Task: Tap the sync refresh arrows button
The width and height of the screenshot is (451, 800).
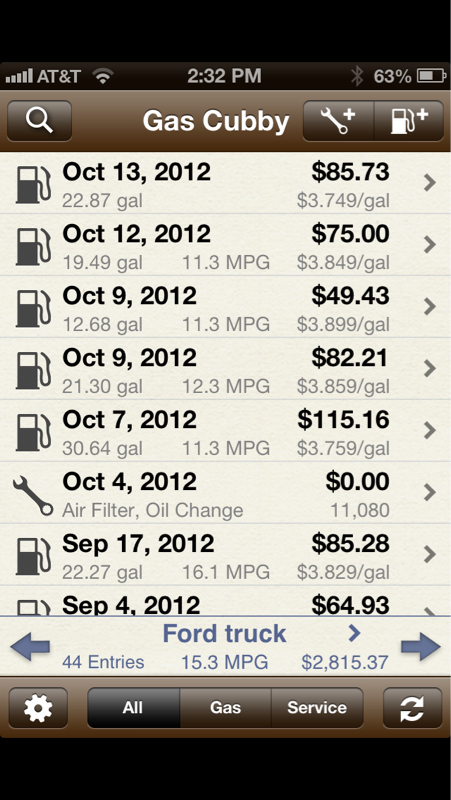Action: 412,708
